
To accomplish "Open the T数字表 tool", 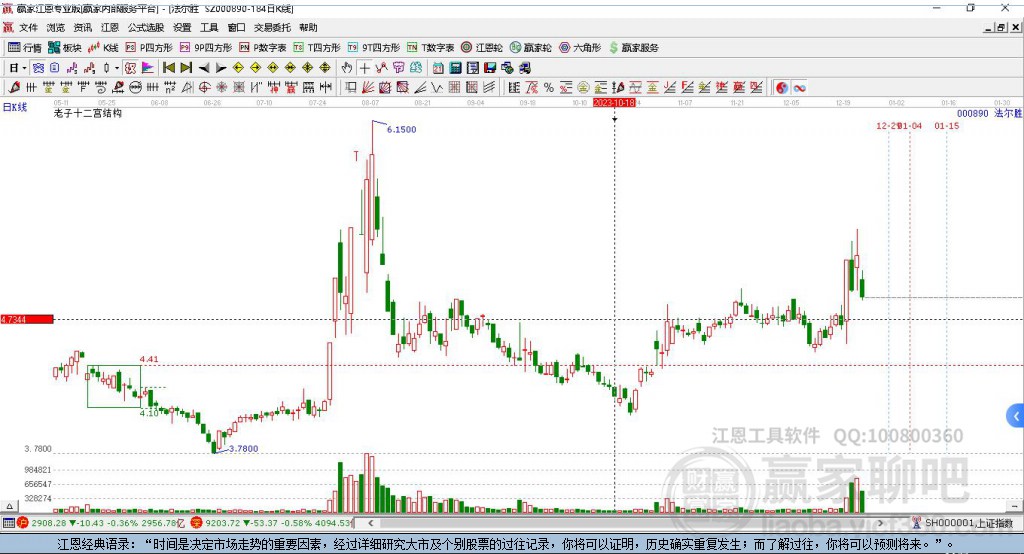I will [x=430, y=48].
